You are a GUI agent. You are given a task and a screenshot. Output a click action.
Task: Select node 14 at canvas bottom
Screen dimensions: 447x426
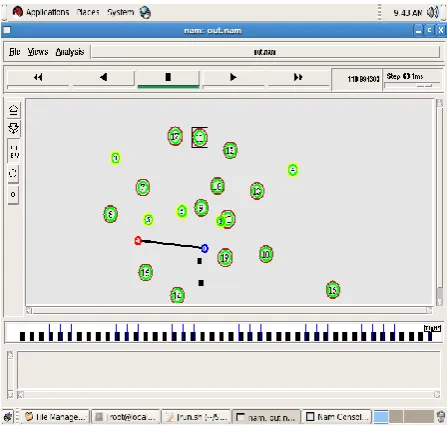[x=177, y=295]
